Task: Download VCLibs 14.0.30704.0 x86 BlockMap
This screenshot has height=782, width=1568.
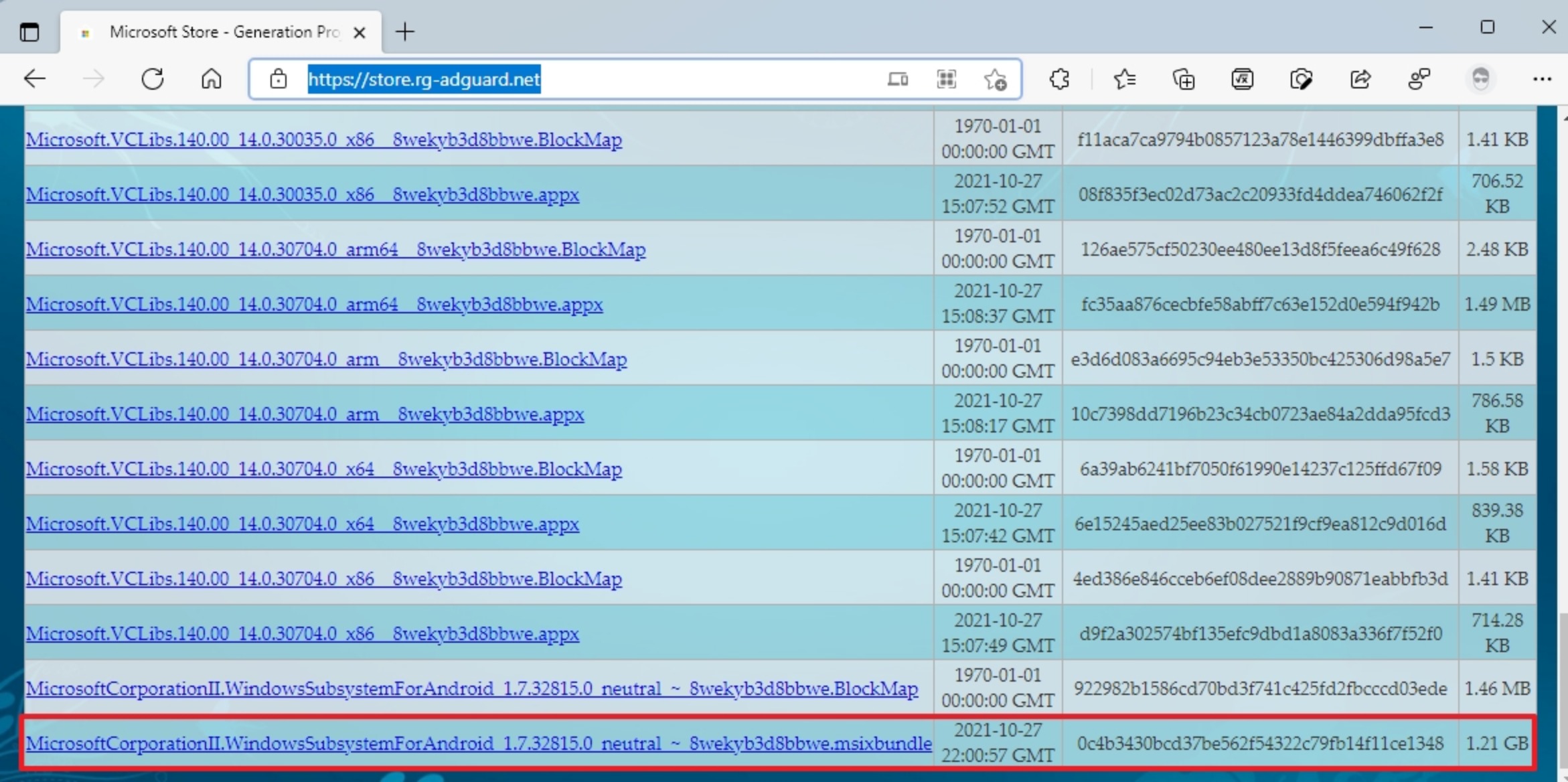Action: tap(323, 578)
